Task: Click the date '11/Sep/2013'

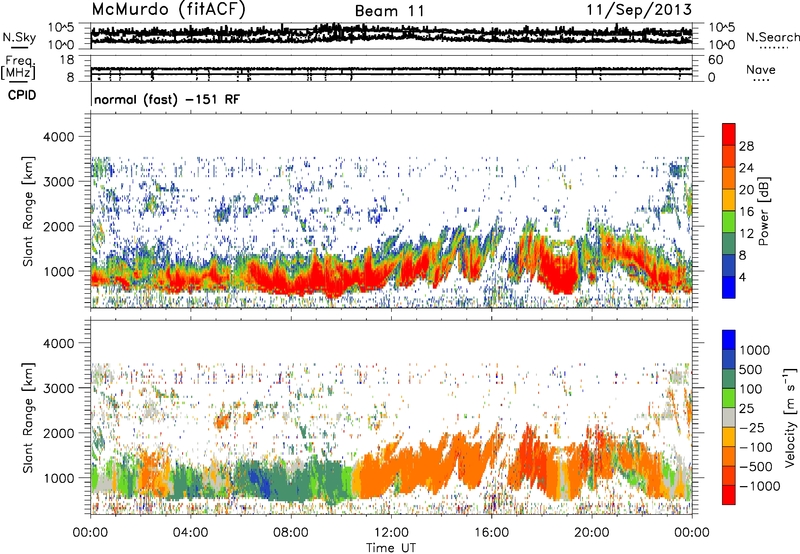Action: click(x=639, y=10)
